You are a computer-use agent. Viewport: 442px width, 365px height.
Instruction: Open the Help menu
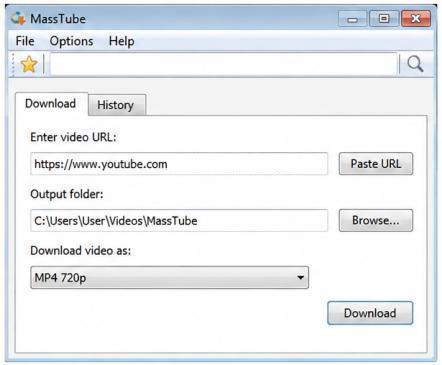coord(122,41)
